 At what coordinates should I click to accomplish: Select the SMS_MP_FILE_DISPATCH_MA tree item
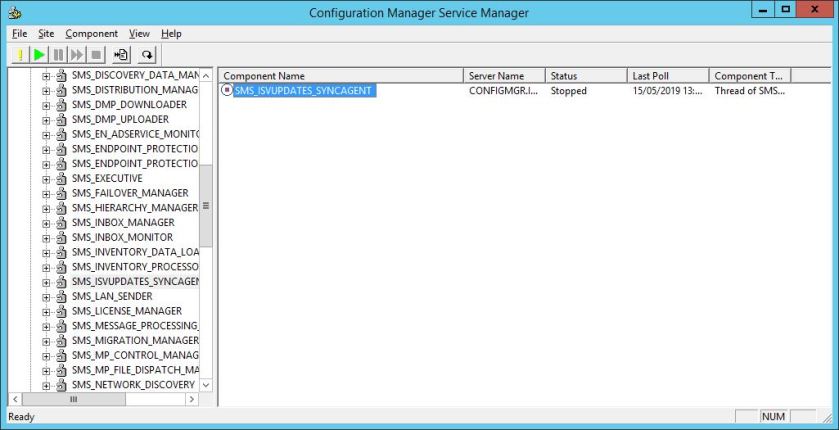pyautogui.click(x=135, y=370)
